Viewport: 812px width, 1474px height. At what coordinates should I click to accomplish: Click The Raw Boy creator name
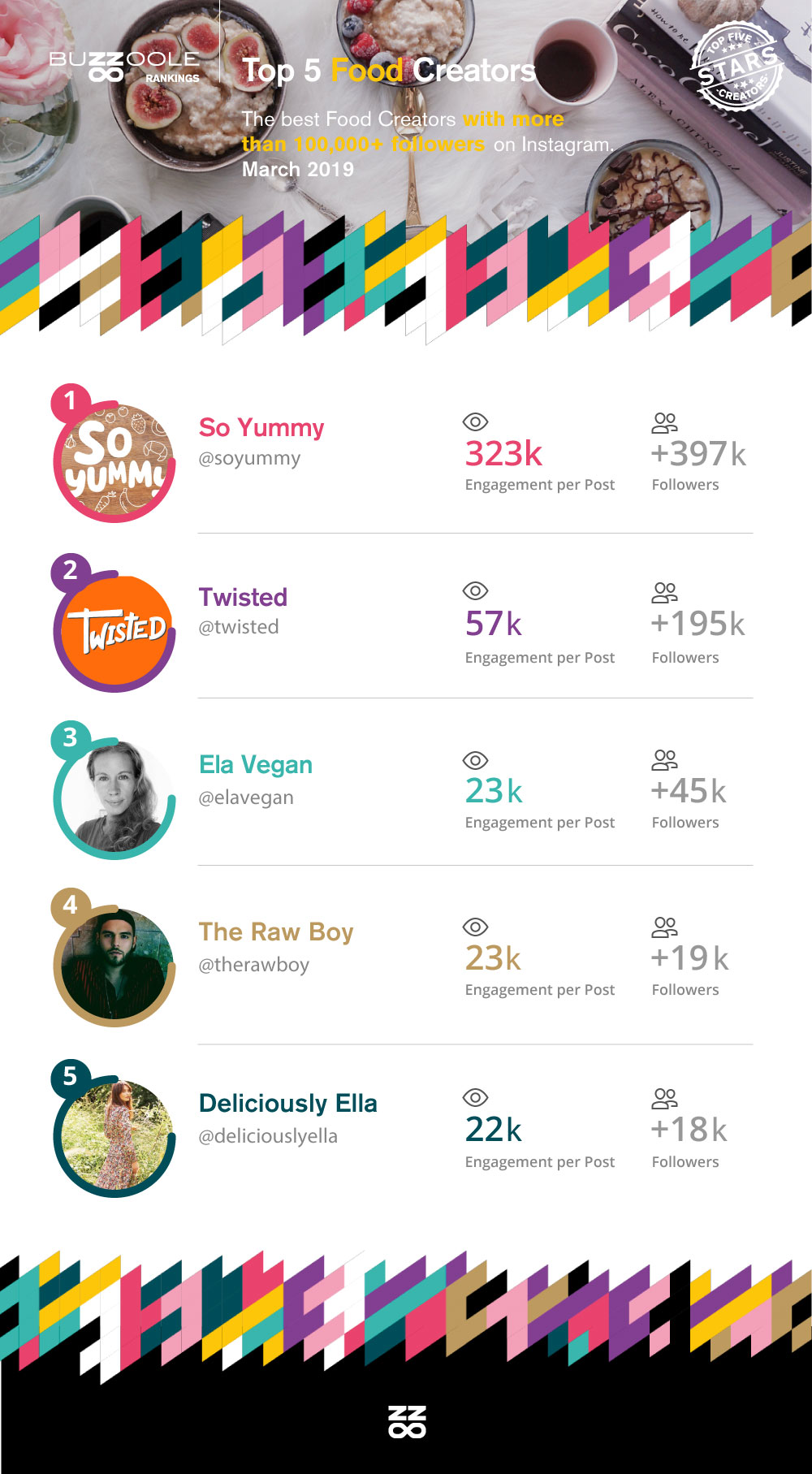pyautogui.click(x=276, y=932)
